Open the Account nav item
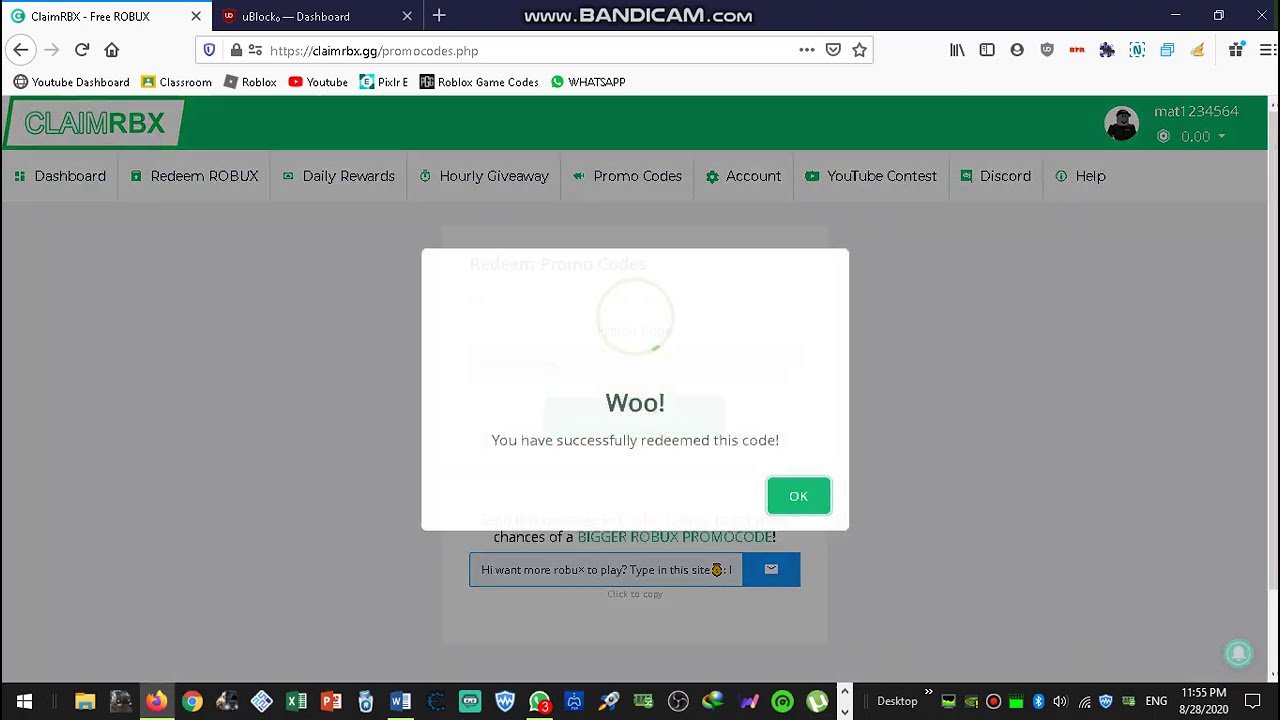 pos(743,176)
